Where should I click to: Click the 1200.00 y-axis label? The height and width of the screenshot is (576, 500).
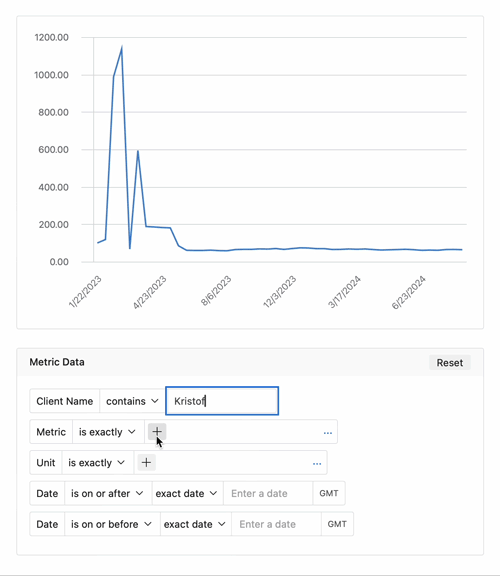tap(51, 37)
